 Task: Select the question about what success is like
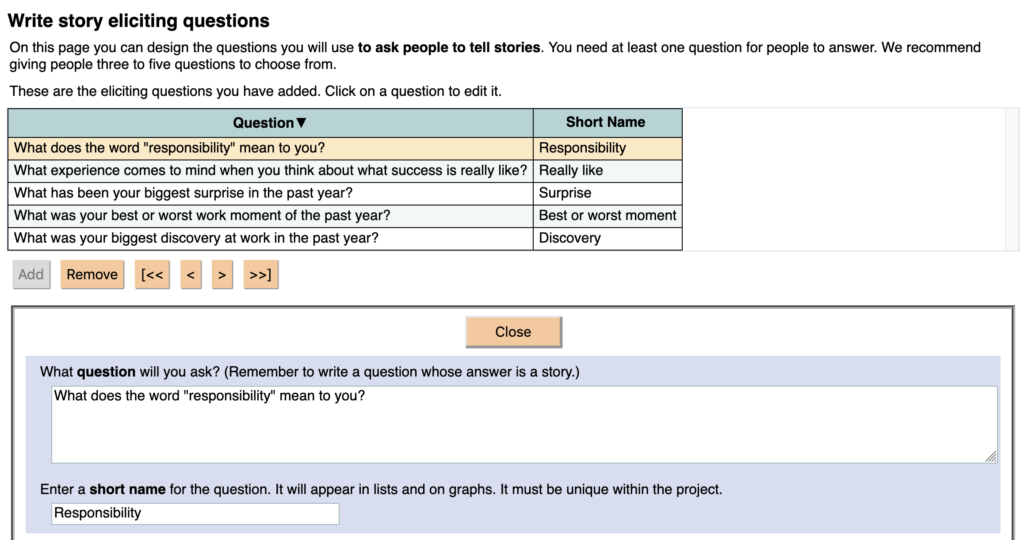click(270, 171)
